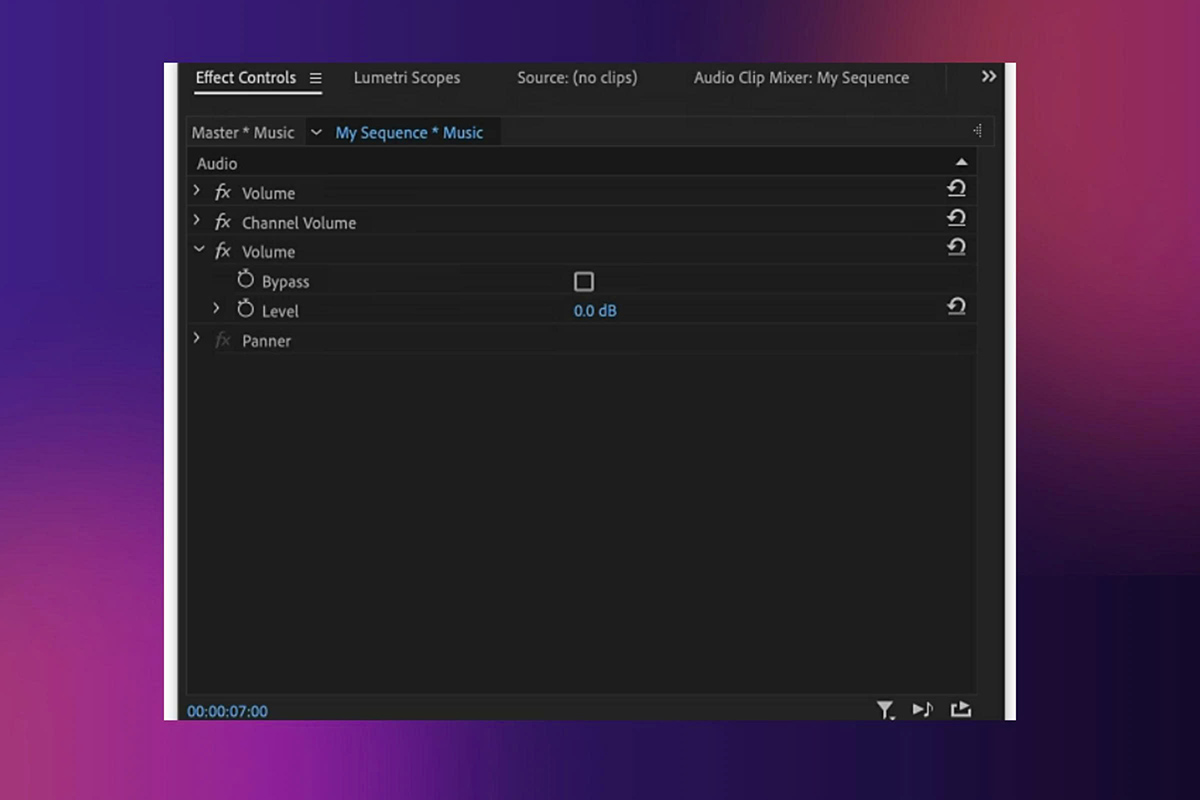Viewport: 1200px width, 800px height.
Task: Click the export frame icon
Action: click(961, 710)
